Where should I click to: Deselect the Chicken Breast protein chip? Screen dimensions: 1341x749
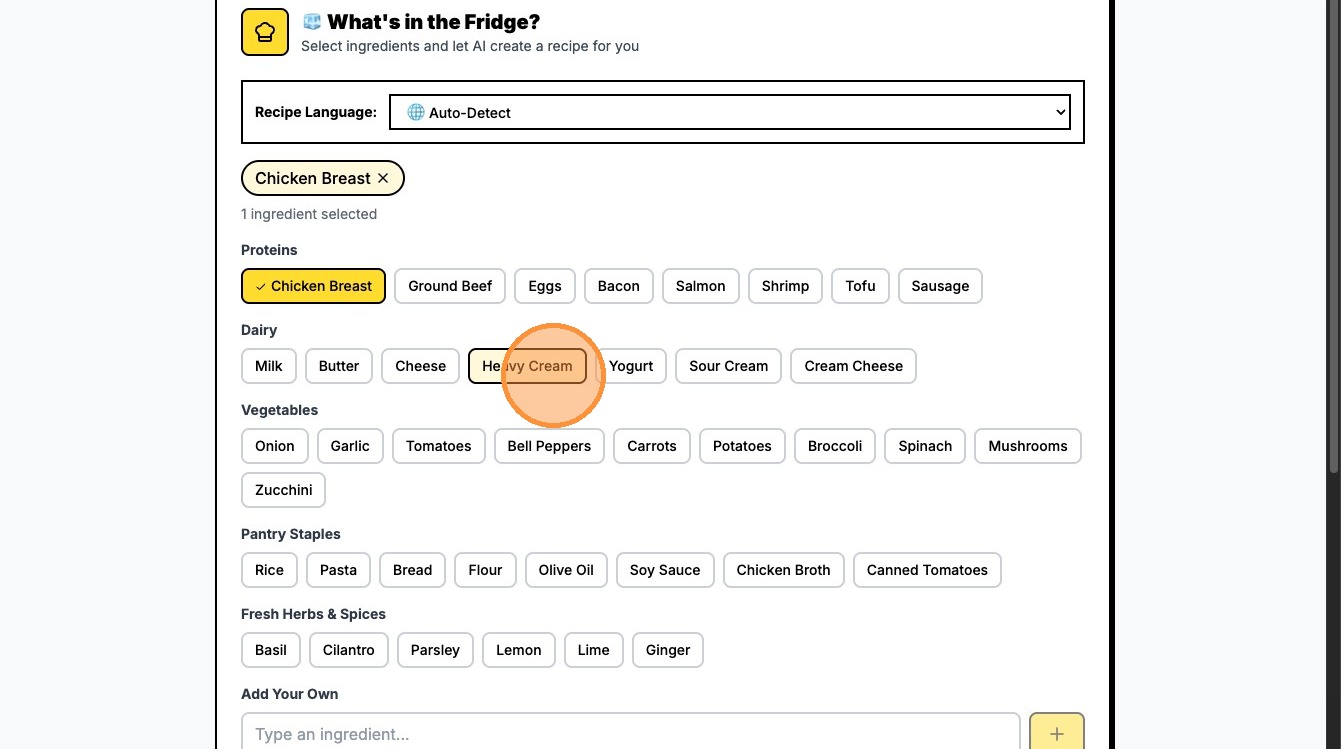[x=313, y=286]
